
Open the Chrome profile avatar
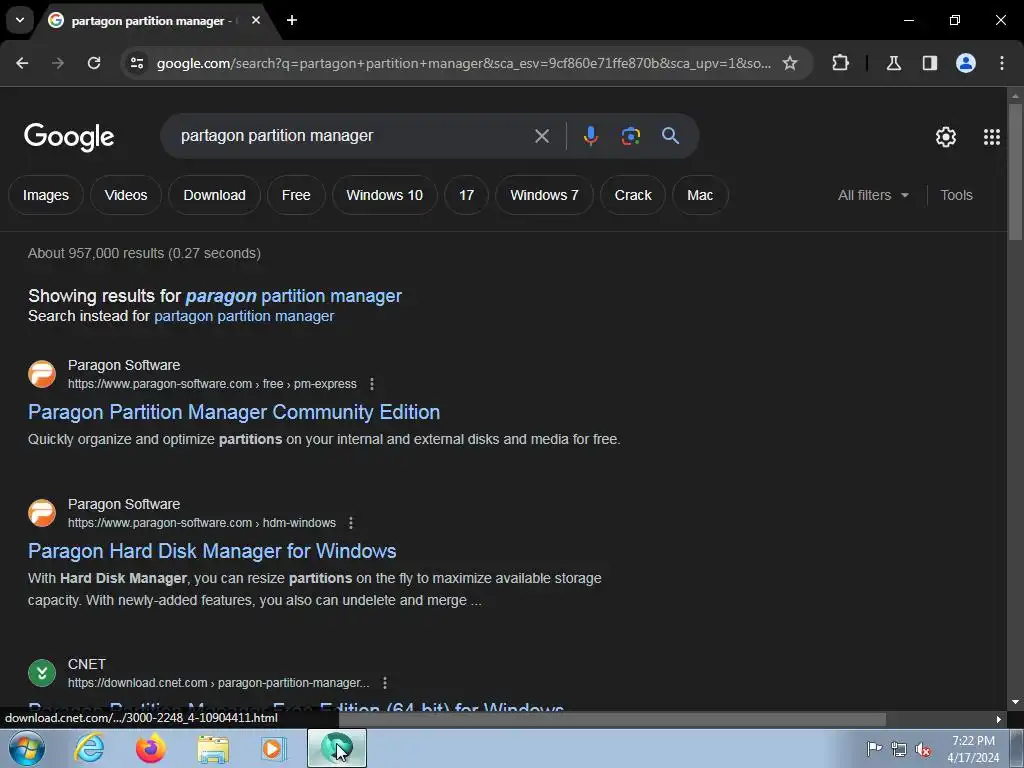click(966, 63)
